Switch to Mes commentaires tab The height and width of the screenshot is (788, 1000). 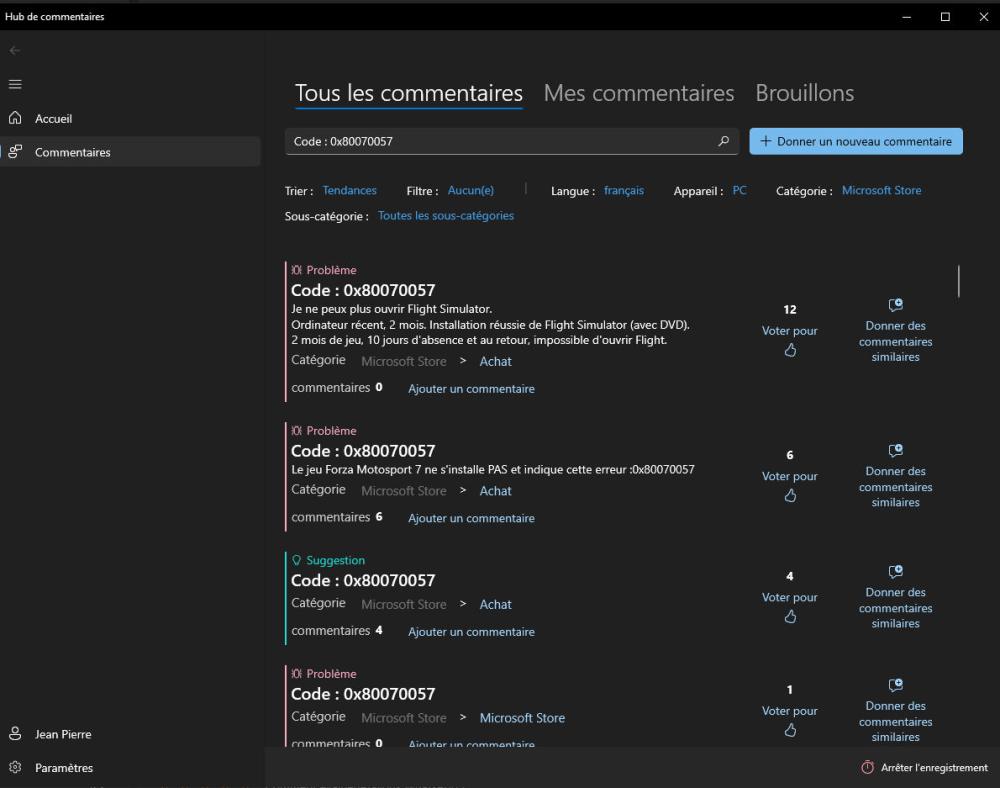[x=638, y=93]
